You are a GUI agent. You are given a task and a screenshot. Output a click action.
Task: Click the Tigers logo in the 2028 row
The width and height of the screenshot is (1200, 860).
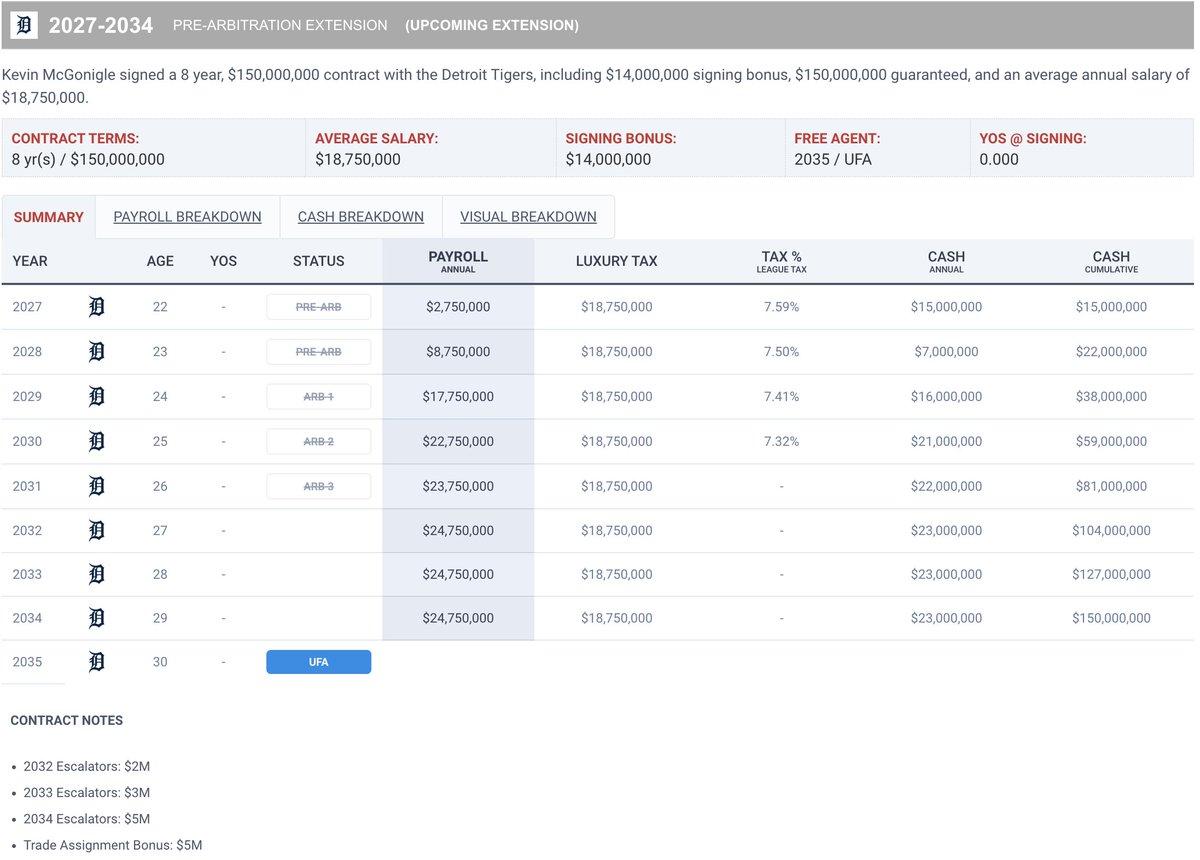coord(96,352)
